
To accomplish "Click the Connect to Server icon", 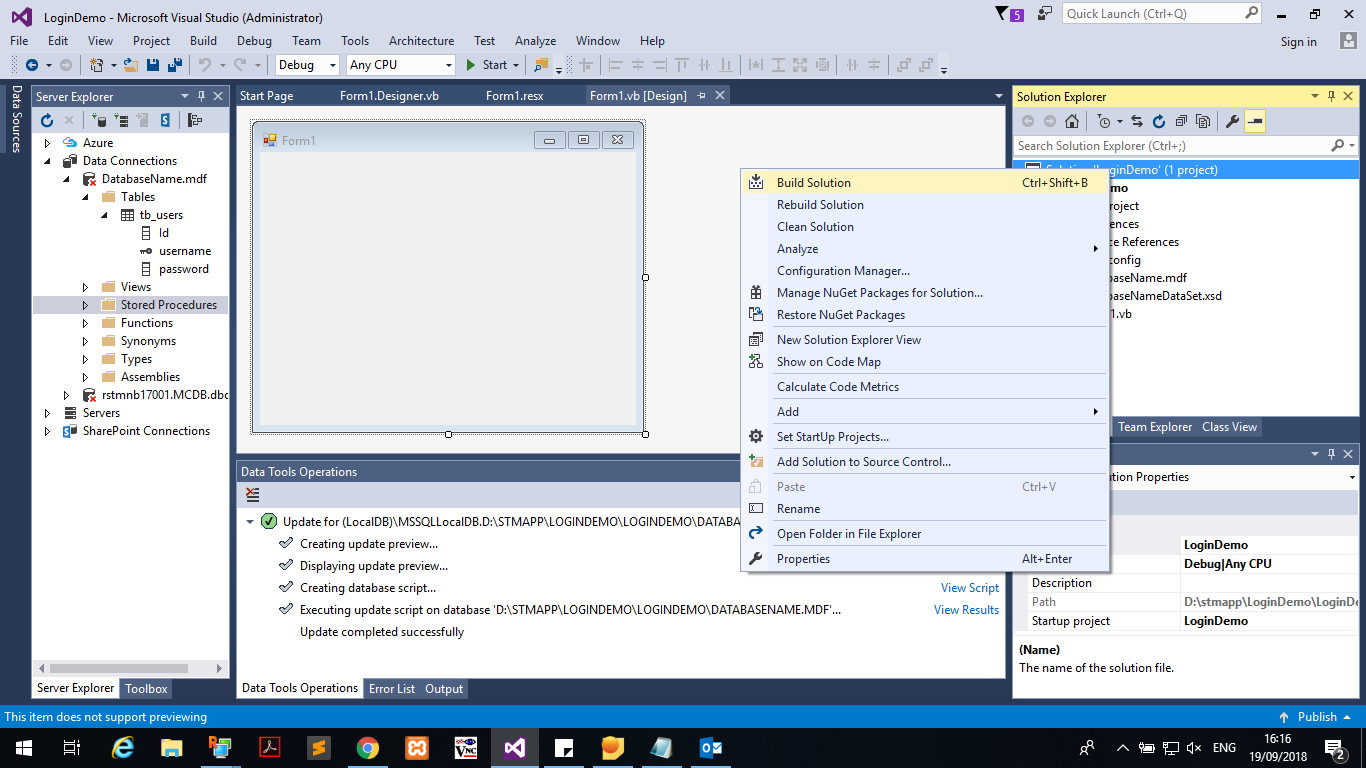I will 122,119.
